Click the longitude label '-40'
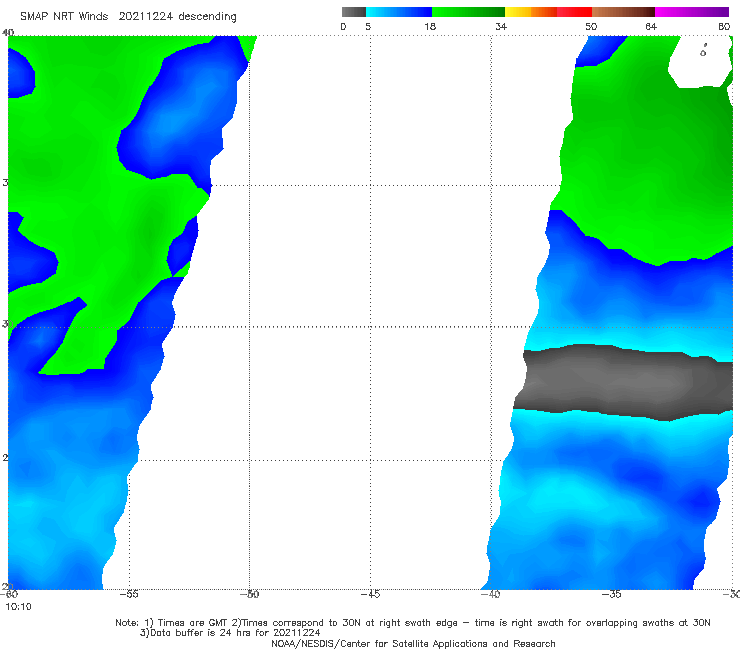The width and height of the screenshot is (740, 650). coord(490,594)
